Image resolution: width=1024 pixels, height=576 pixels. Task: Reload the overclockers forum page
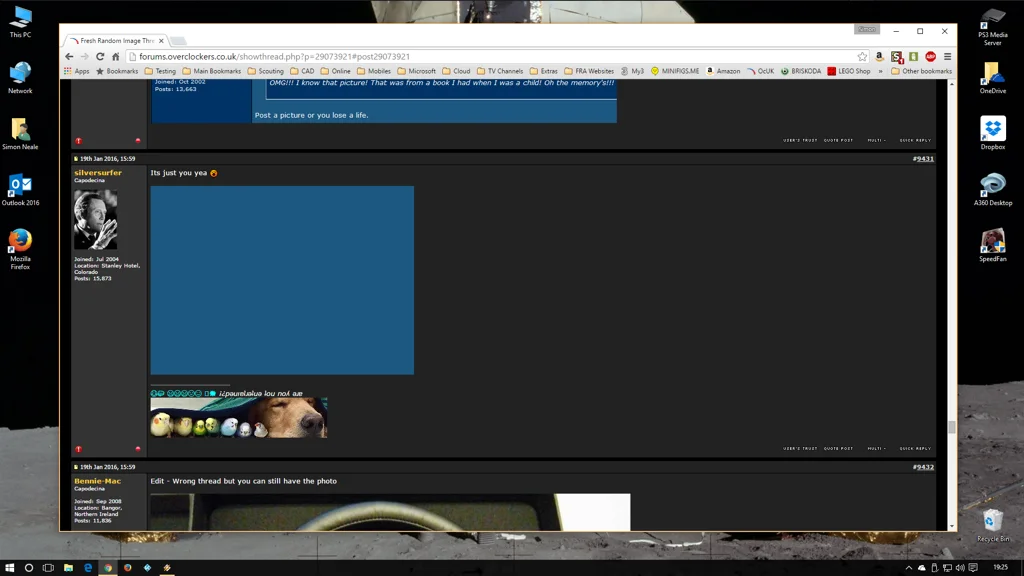[100, 57]
